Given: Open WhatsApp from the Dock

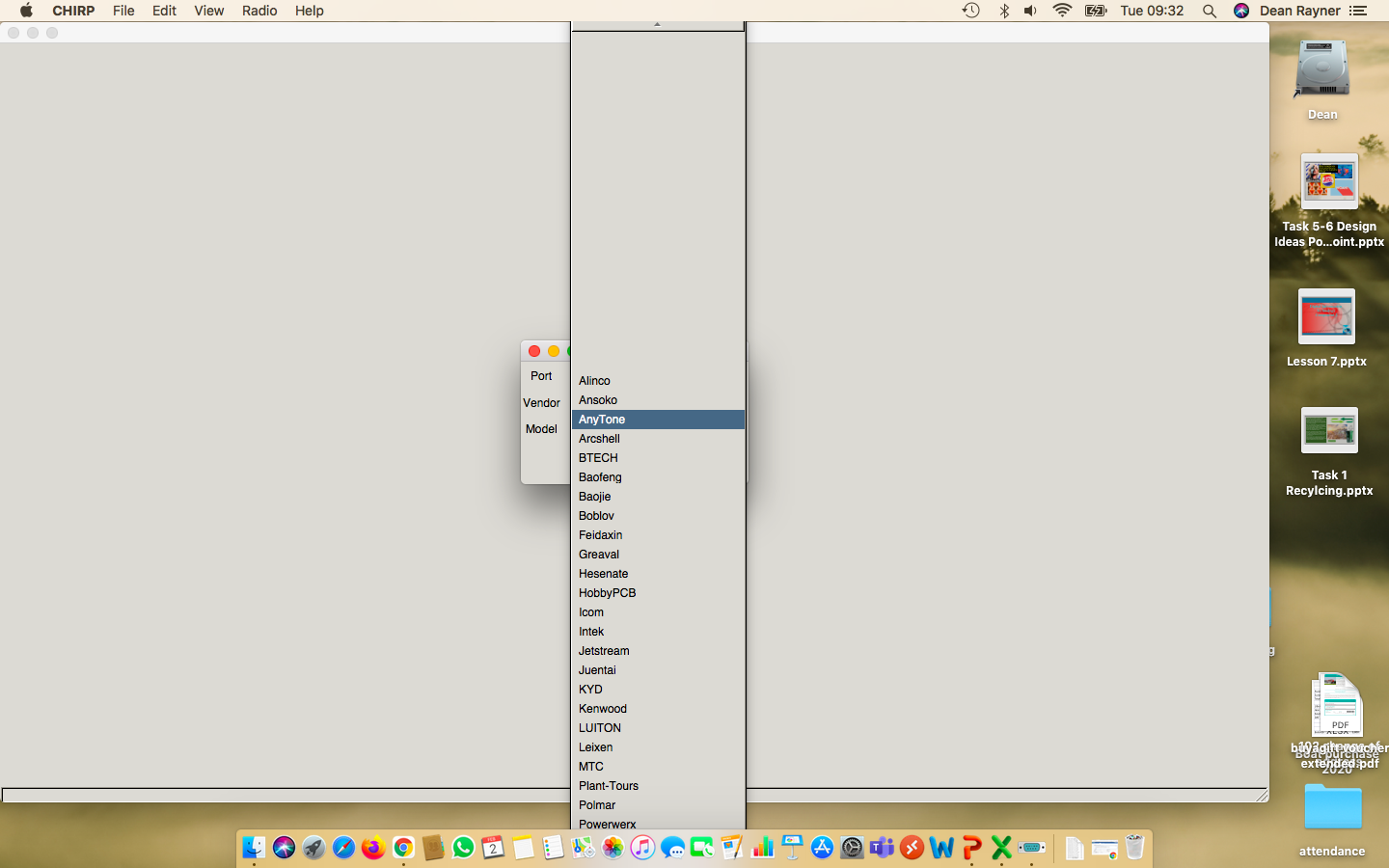Looking at the screenshot, I should (463, 848).
